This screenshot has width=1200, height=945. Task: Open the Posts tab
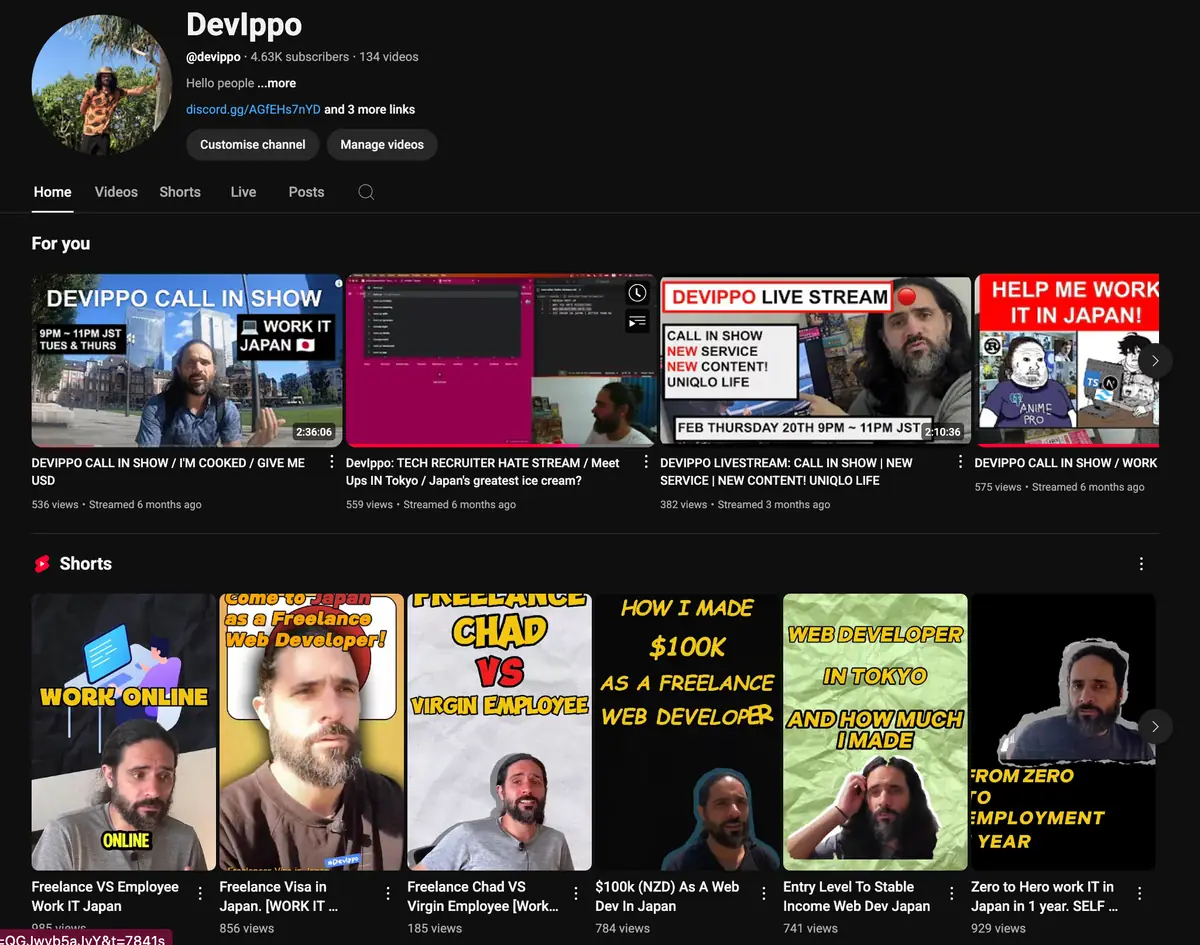coord(306,192)
